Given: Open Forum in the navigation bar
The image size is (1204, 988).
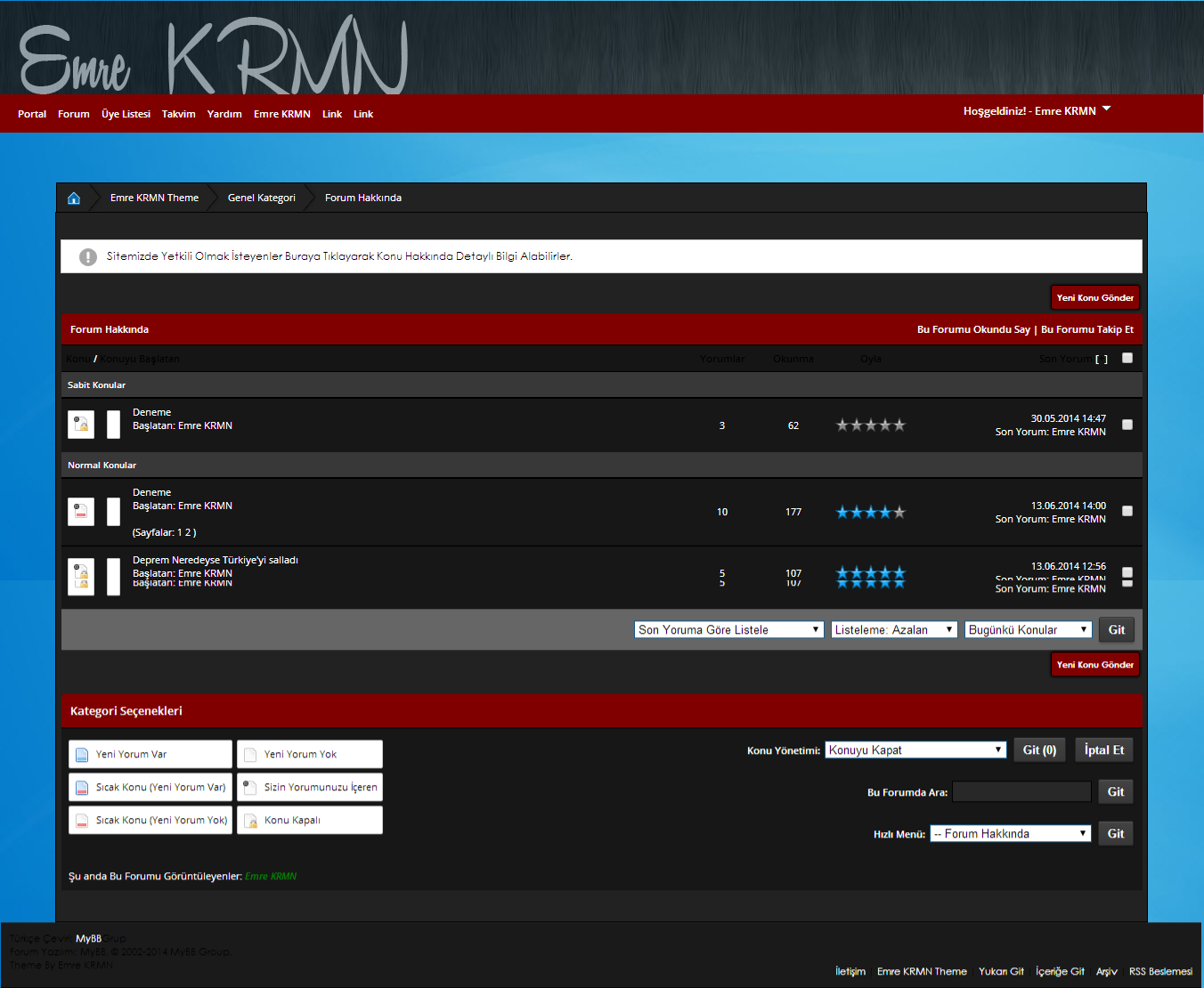Looking at the screenshot, I should point(74,114).
